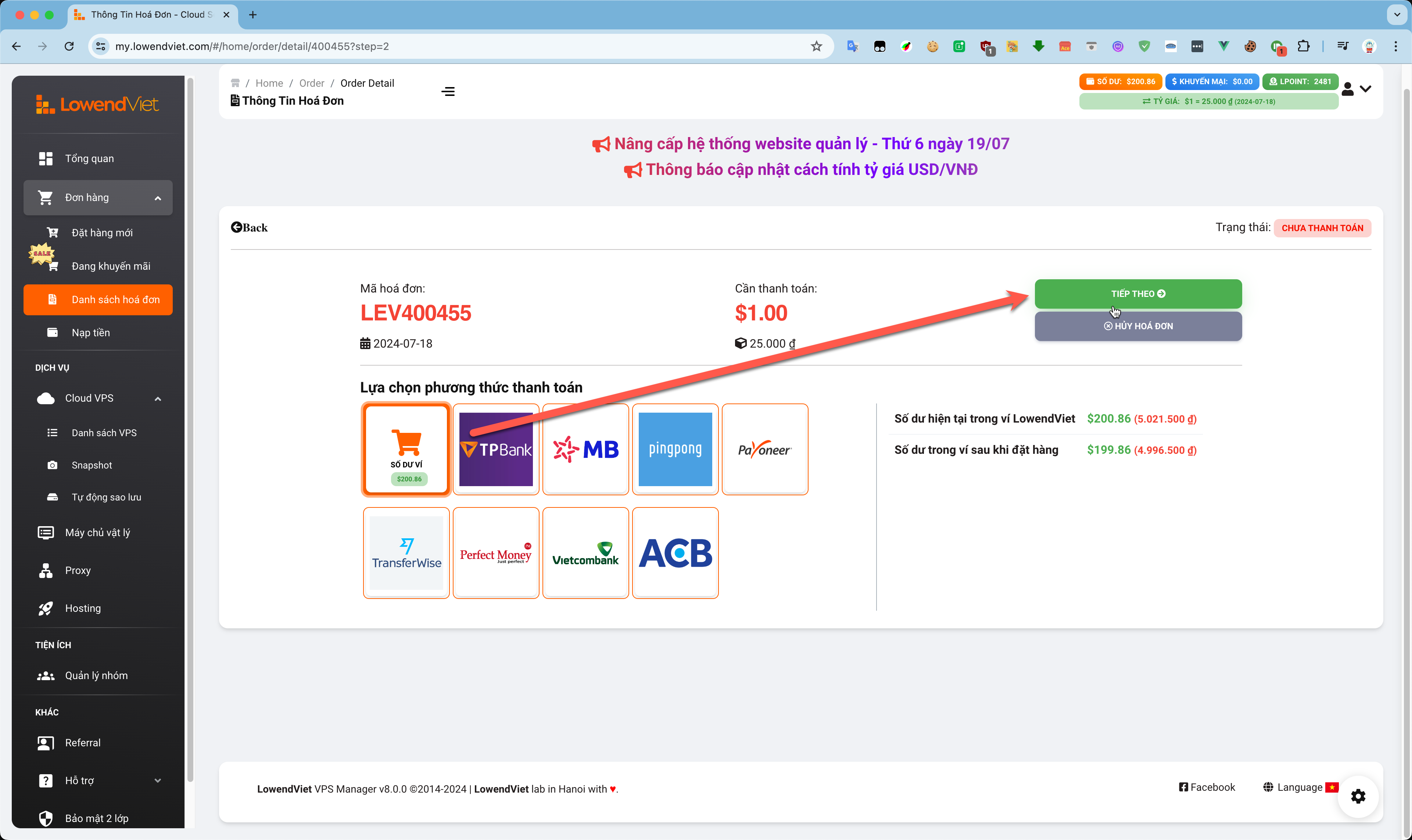Click the Facebook footer link
Image resolution: width=1412 pixels, height=840 pixels.
click(1207, 787)
